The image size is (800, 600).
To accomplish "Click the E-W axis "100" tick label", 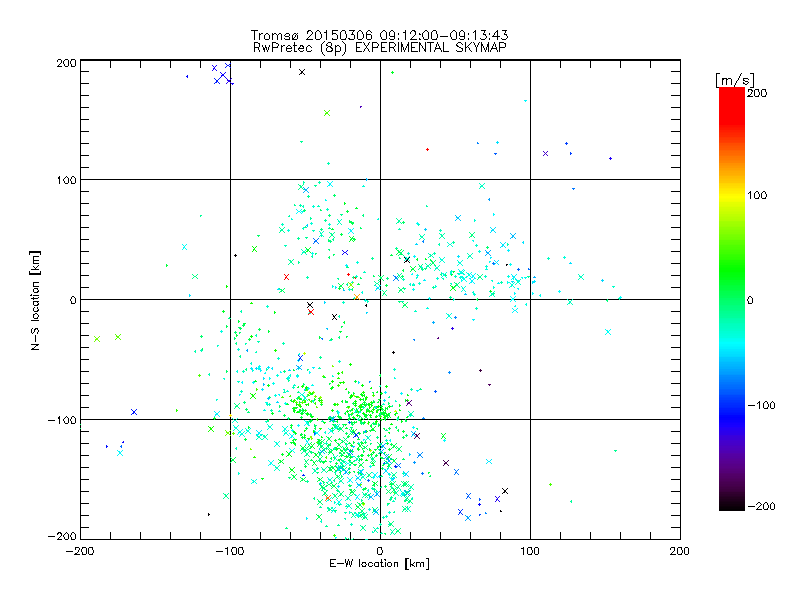I will click(x=530, y=551).
